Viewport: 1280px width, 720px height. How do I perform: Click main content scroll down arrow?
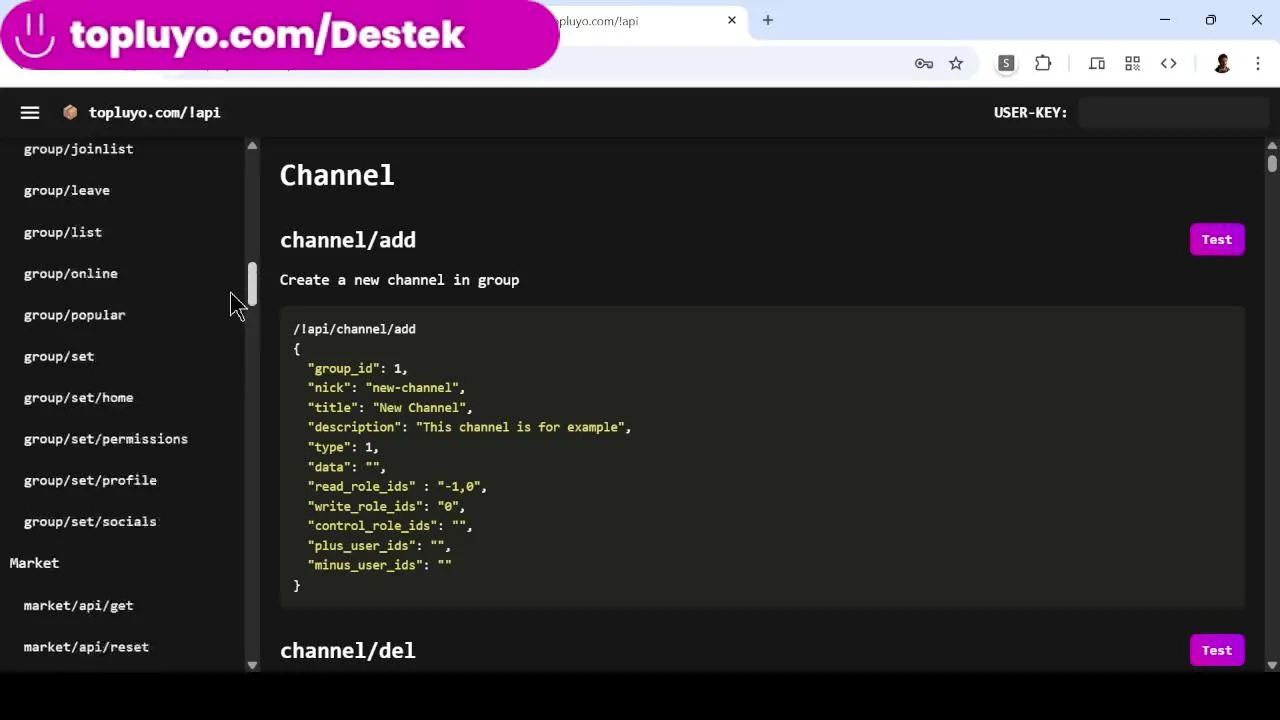coord(1272,665)
